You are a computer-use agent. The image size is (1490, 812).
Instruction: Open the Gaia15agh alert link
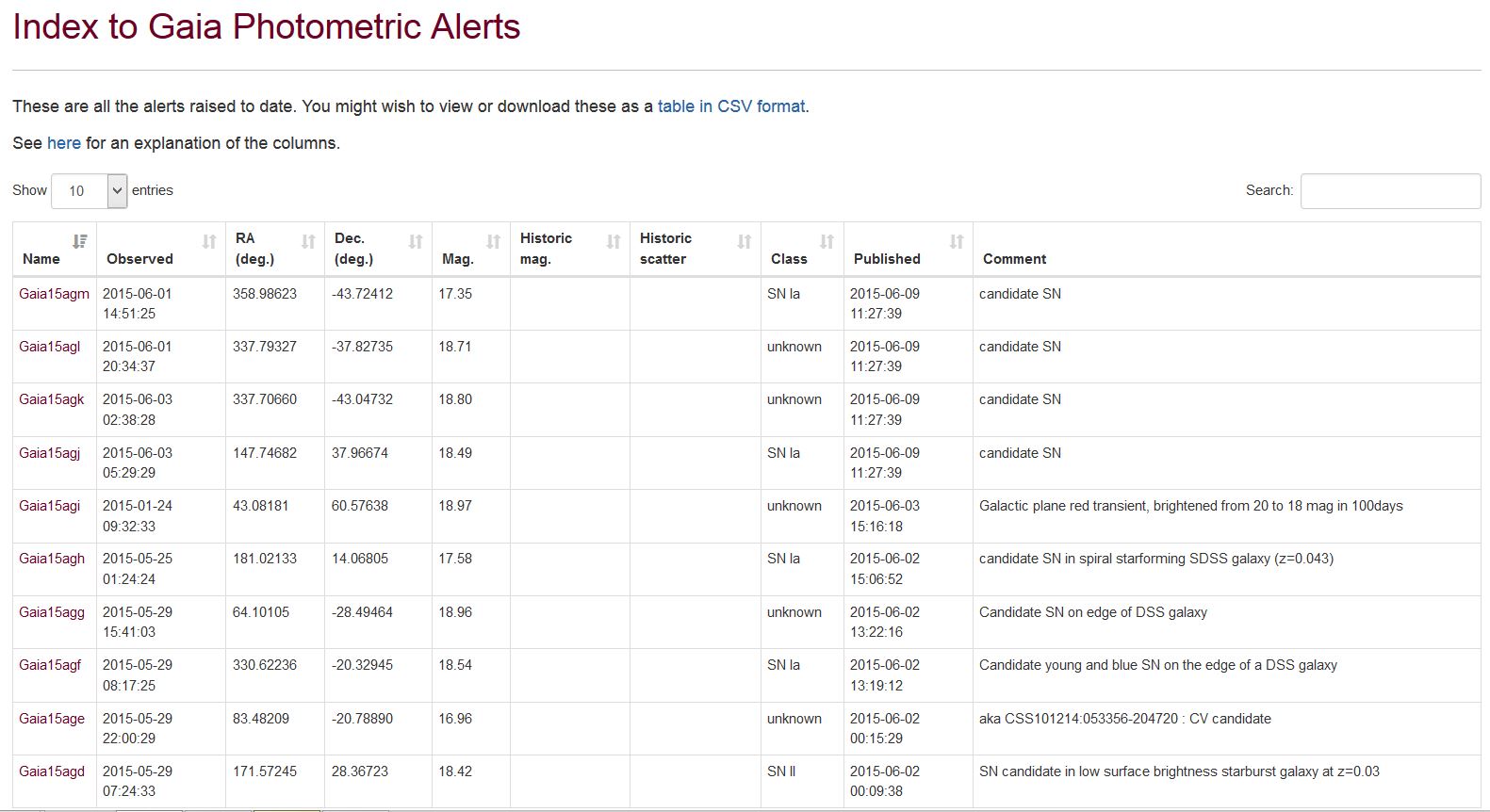click(52, 559)
